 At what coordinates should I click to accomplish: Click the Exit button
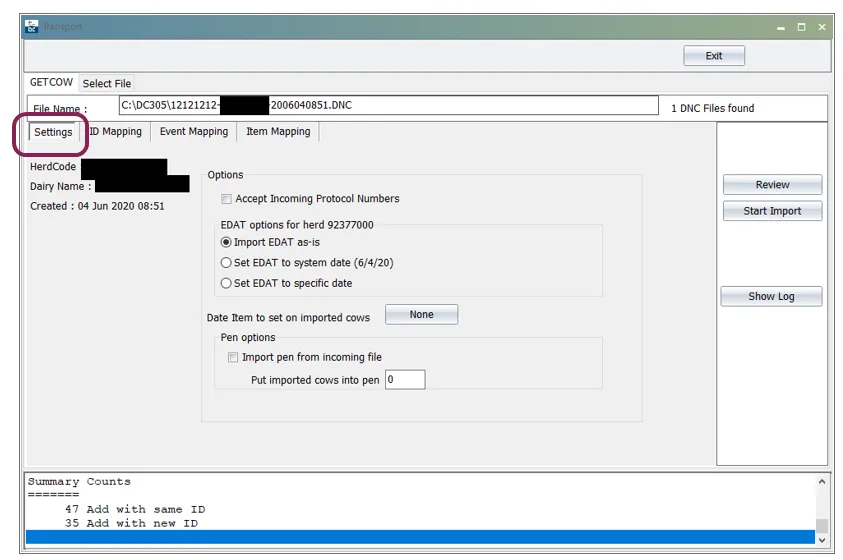[713, 56]
